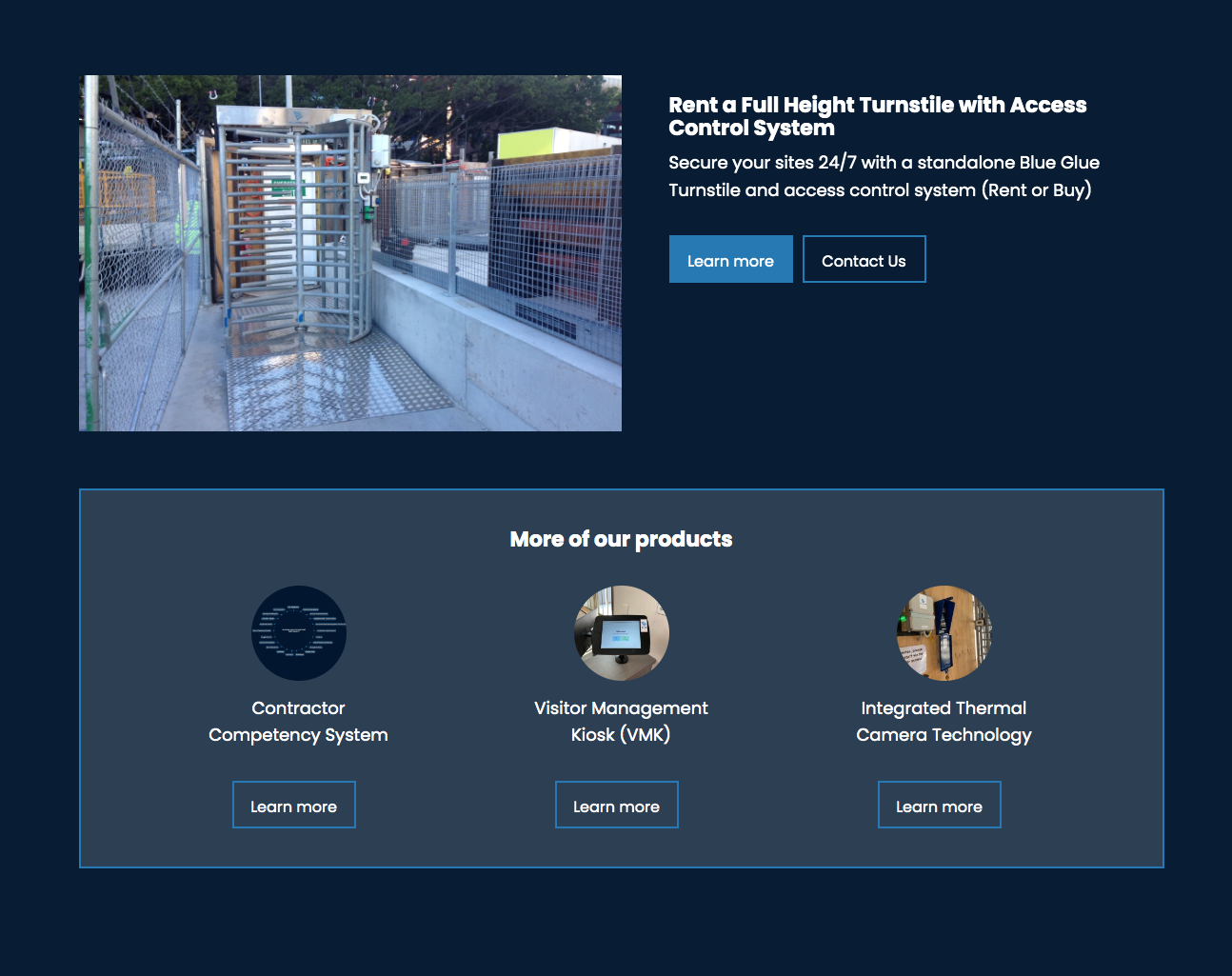1232x976 pixels.
Task: Click the Contractor Competency System title
Action: click(298, 722)
